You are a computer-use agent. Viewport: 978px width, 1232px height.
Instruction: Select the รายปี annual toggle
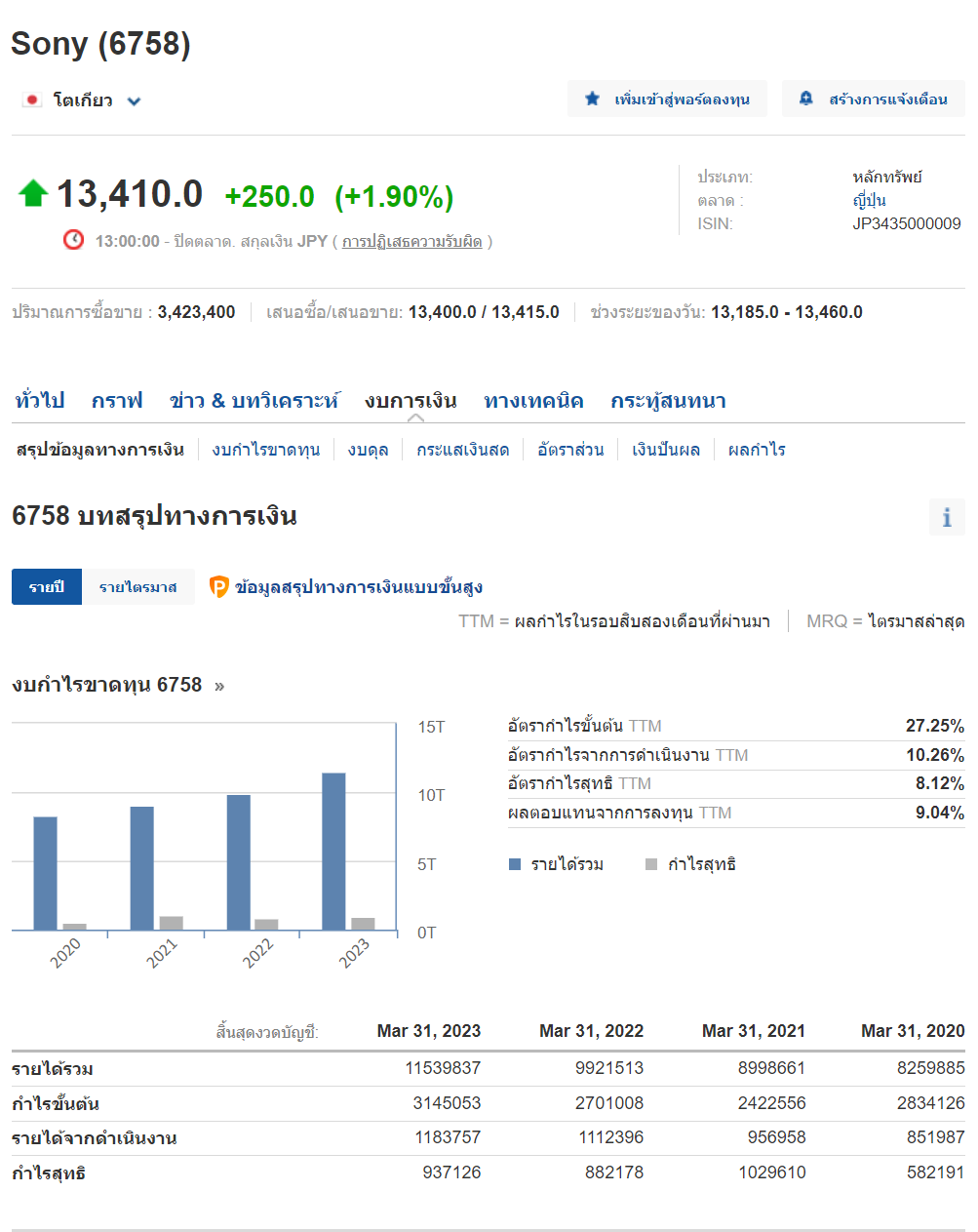point(47,586)
